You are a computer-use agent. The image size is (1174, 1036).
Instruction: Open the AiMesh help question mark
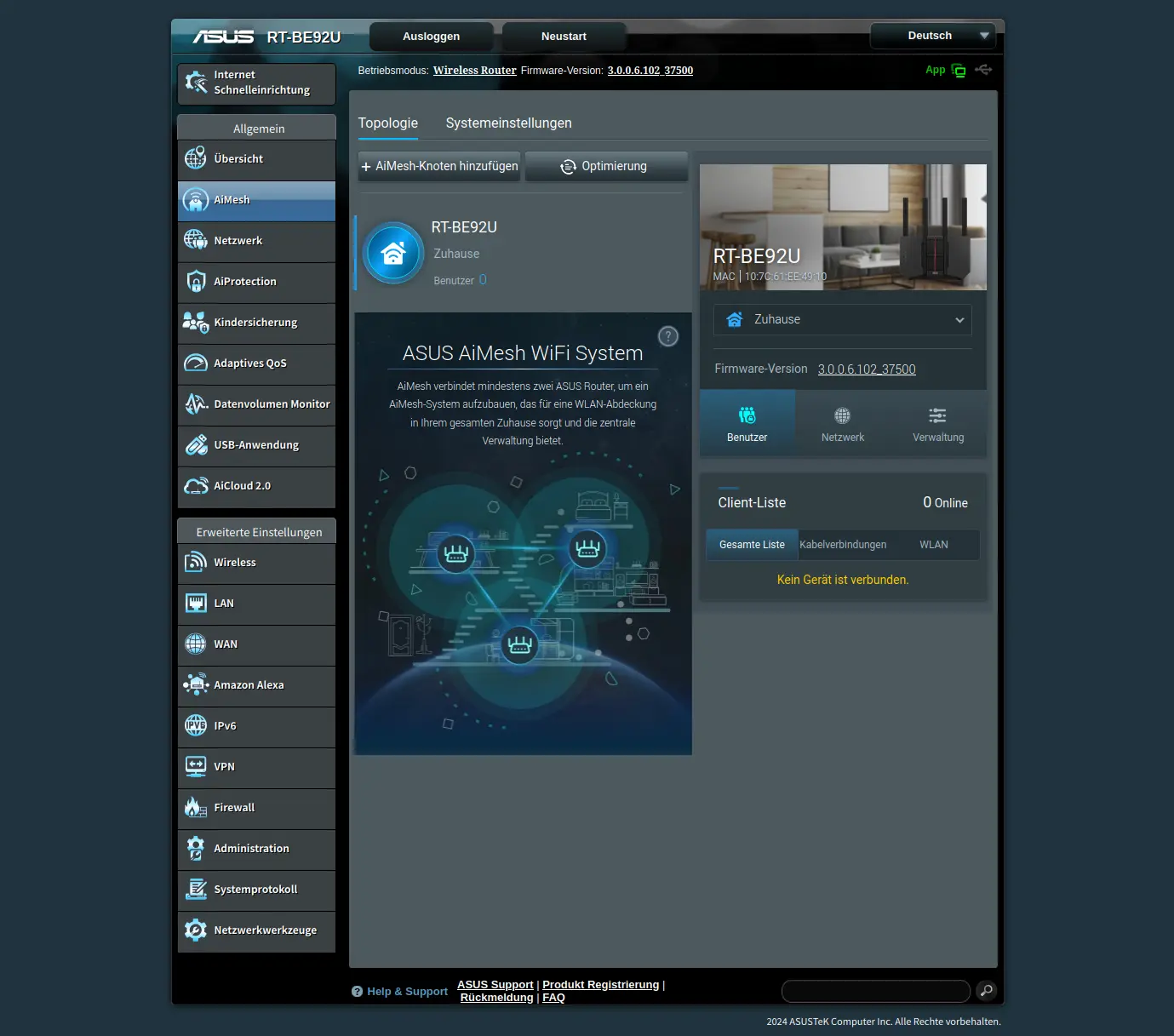click(x=668, y=336)
